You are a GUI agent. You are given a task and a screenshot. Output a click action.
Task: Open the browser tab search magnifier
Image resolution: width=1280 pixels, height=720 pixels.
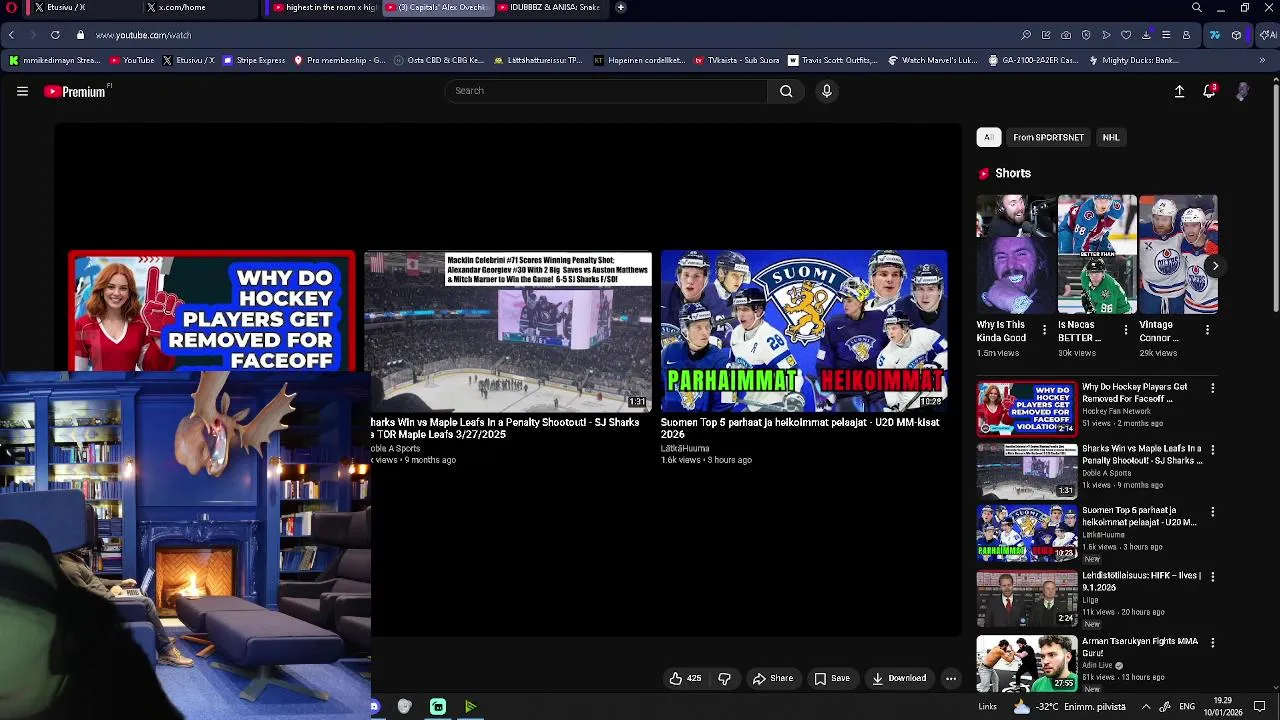pos(1196,7)
